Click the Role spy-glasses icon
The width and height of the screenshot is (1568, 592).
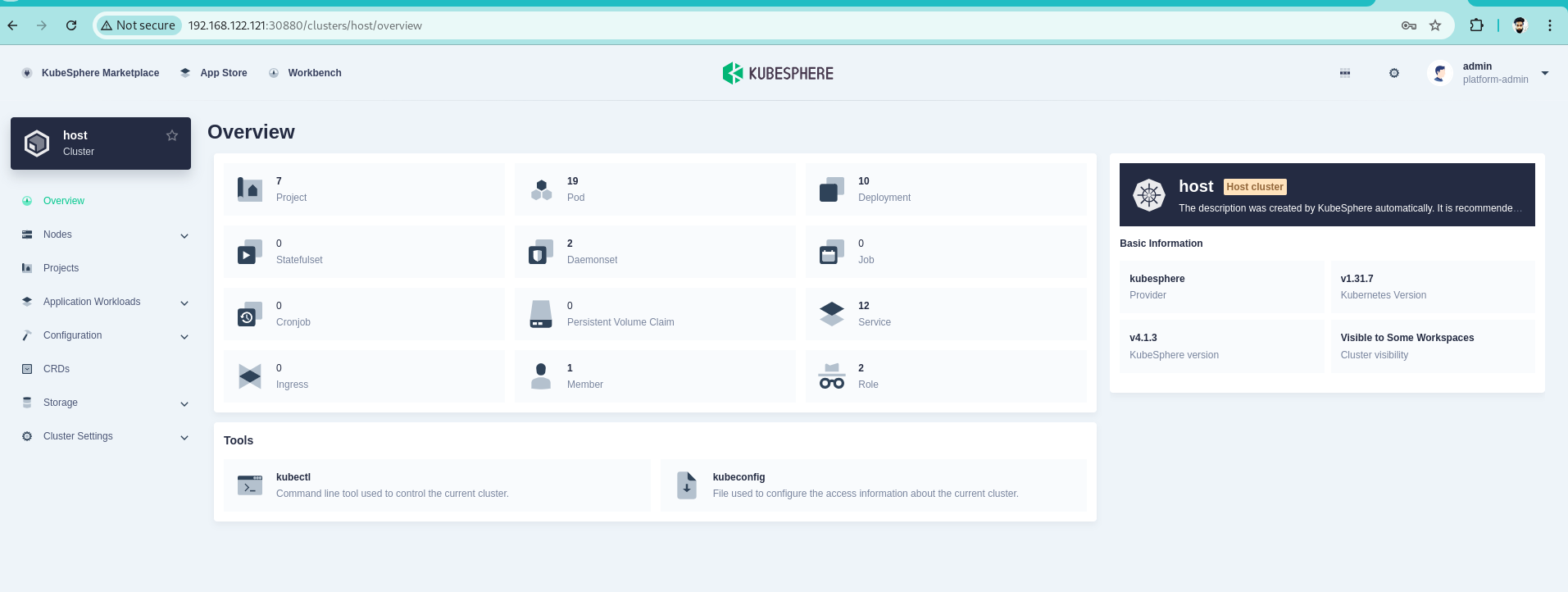coord(832,376)
